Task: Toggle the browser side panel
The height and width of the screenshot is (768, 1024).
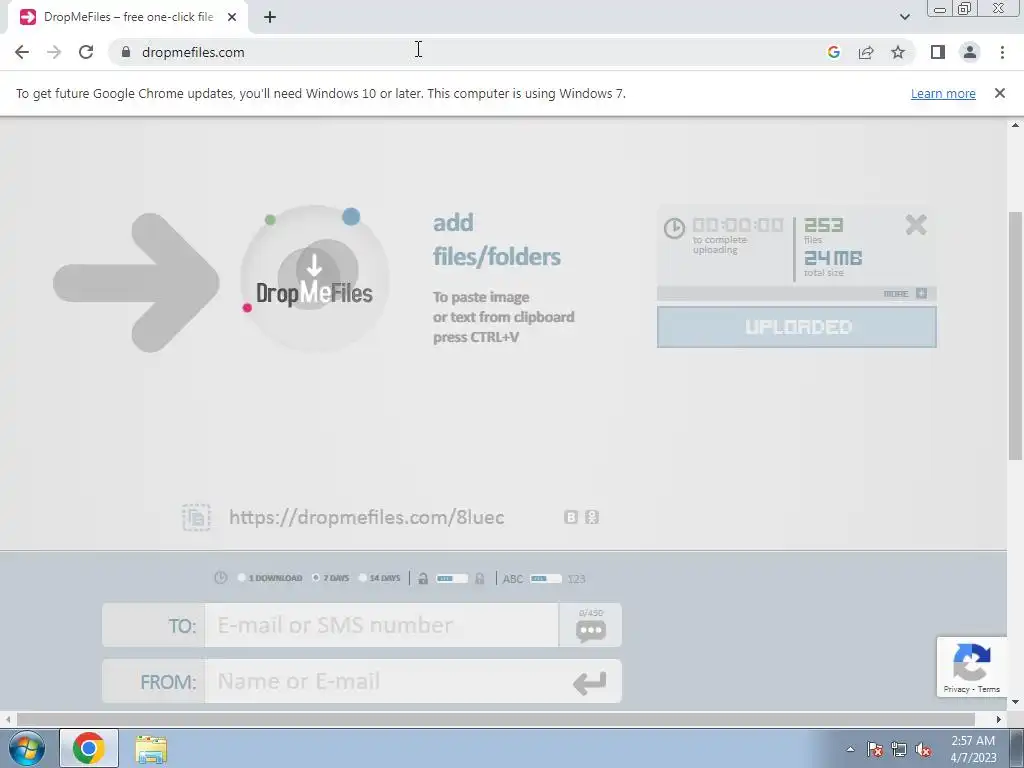Action: tap(938, 52)
